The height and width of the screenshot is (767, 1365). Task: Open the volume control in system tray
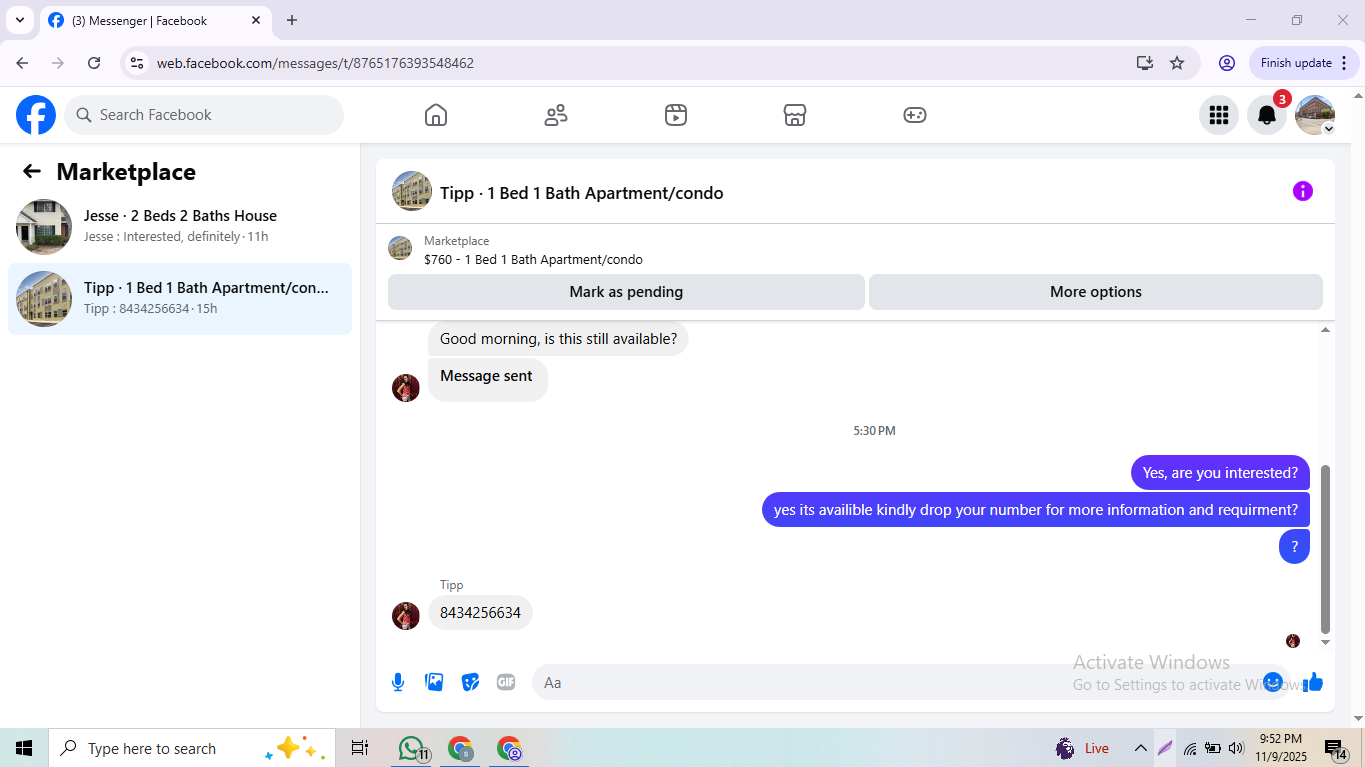1236,748
